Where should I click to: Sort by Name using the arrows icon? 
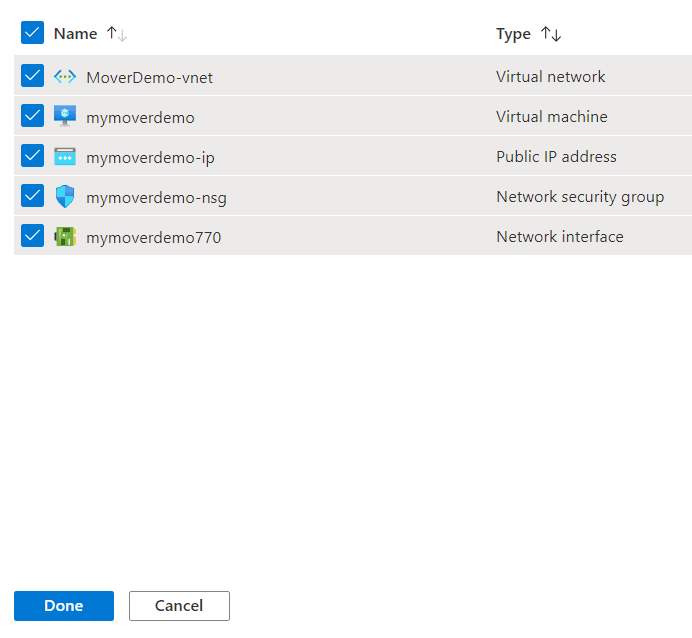pos(117,34)
